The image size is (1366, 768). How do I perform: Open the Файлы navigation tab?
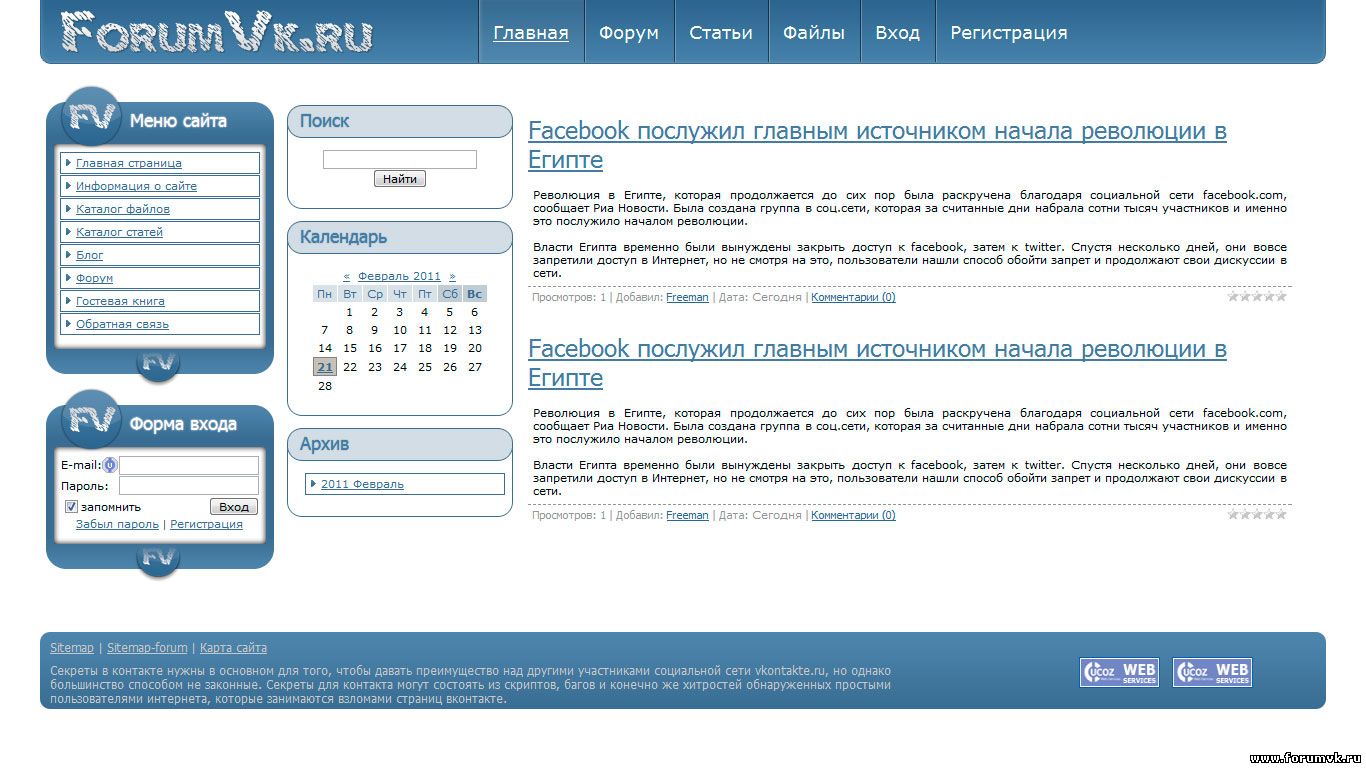[814, 32]
